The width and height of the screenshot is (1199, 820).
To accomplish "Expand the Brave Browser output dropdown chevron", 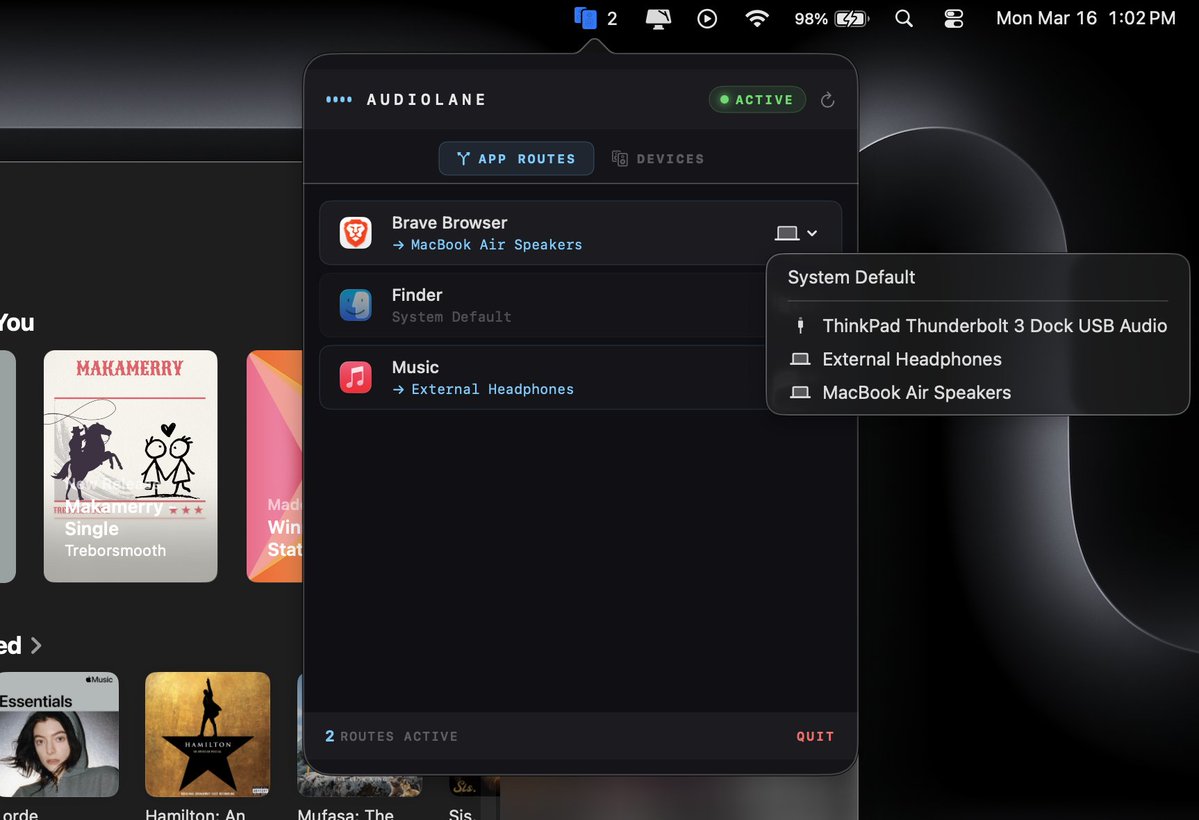I will 812,233.
